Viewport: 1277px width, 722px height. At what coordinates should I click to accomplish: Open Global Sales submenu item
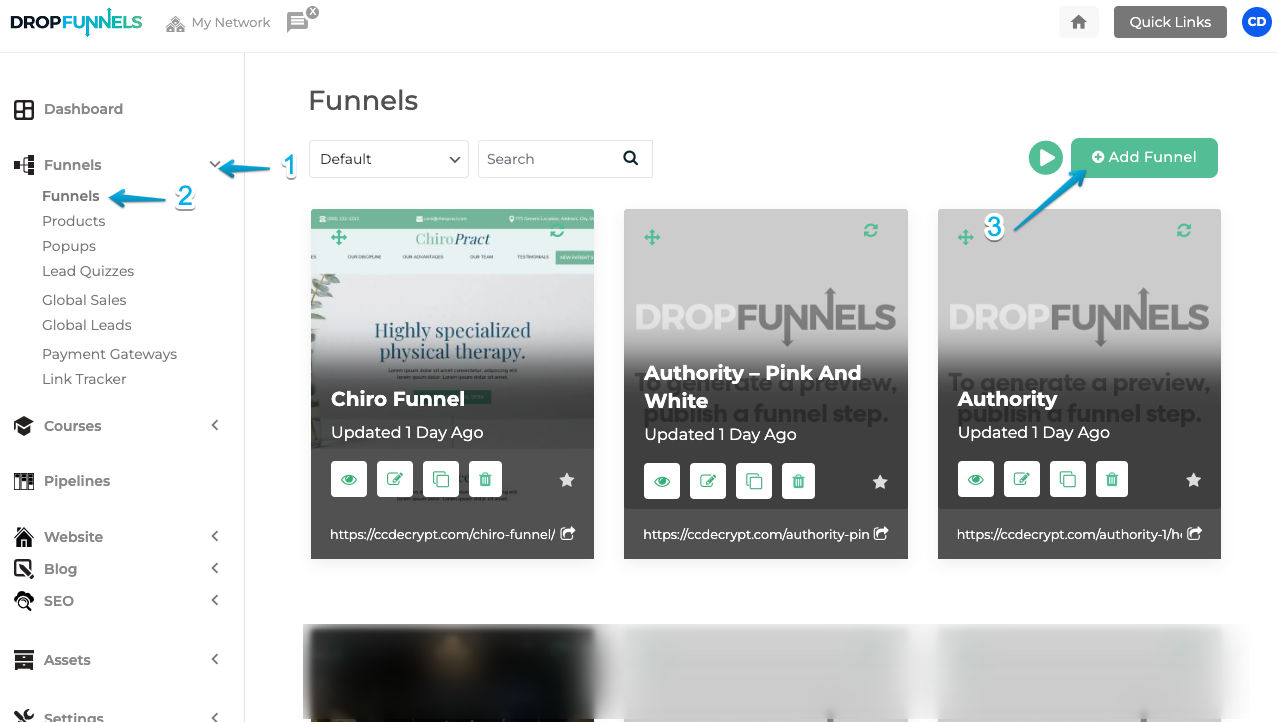click(84, 300)
